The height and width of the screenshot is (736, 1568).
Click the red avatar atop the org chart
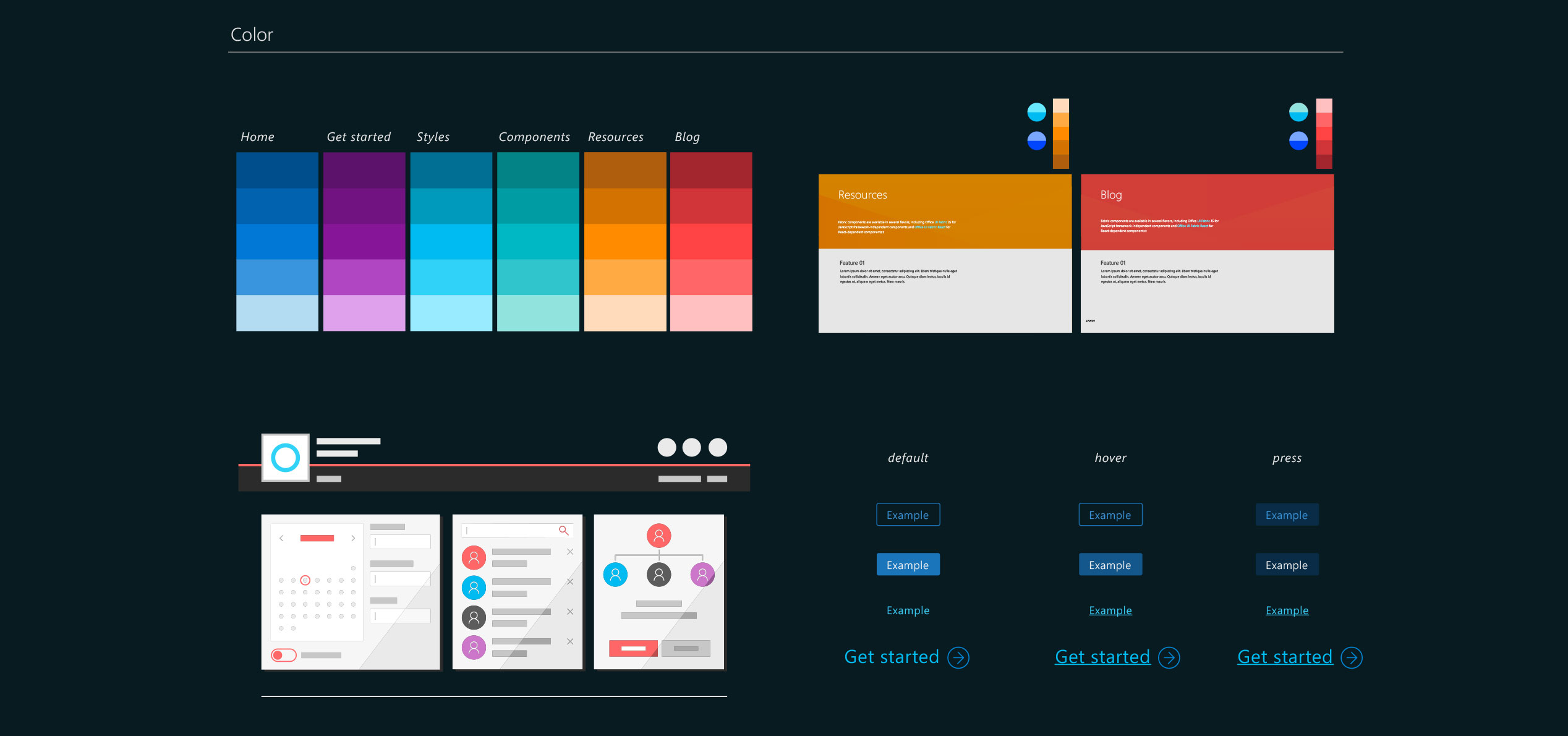(x=658, y=535)
